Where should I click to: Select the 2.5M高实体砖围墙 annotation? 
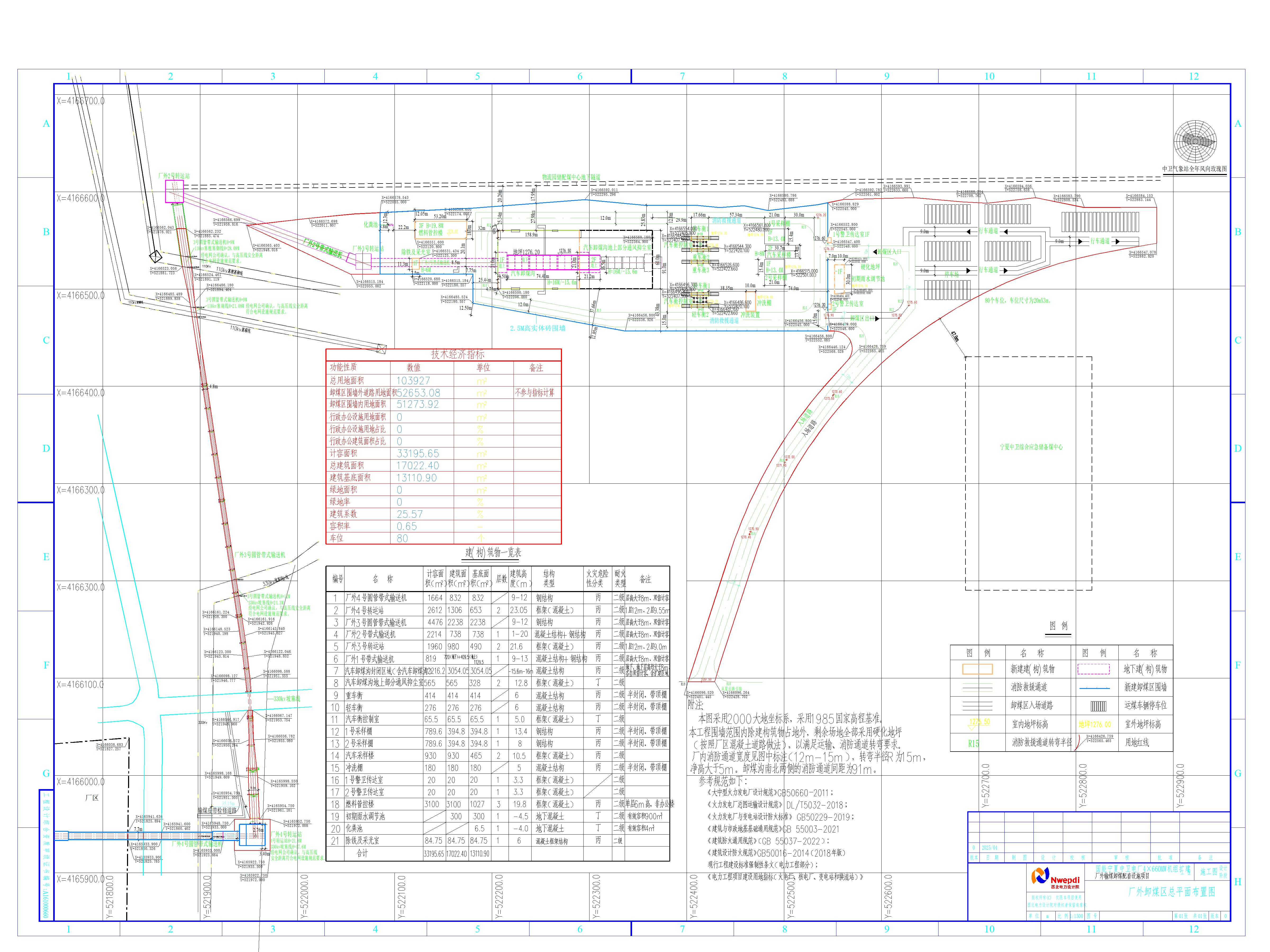pyautogui.click(x=537, y=328)
